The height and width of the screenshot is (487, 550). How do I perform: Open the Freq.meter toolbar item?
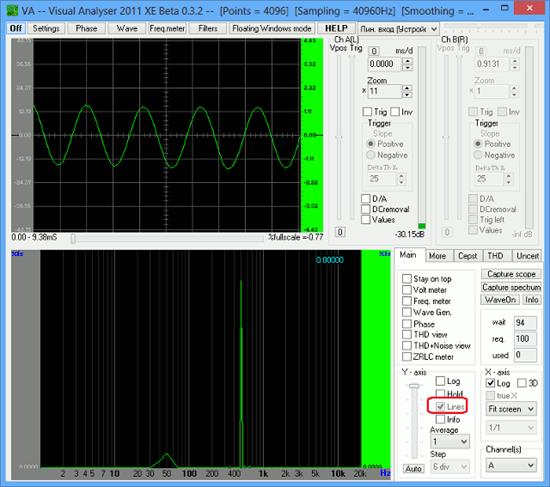coord(167,28)
